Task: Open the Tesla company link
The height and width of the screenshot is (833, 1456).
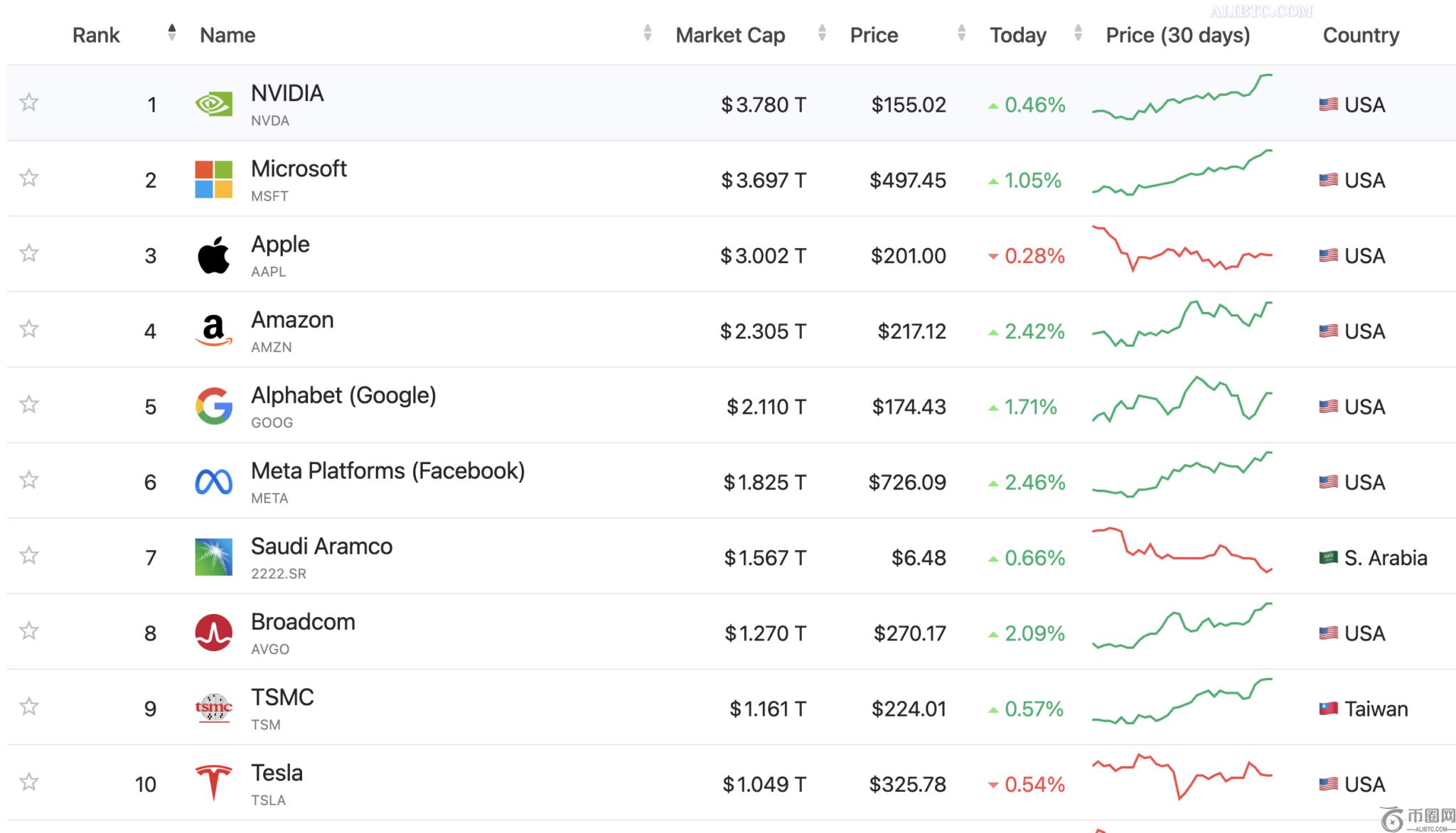Action: tap(277, 773)
